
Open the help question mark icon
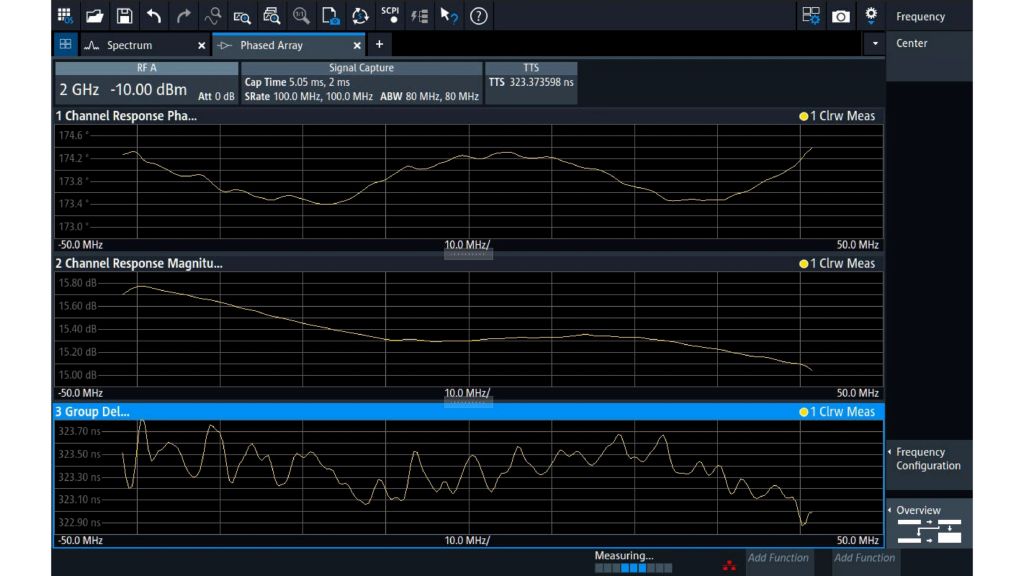coord(479,15)
